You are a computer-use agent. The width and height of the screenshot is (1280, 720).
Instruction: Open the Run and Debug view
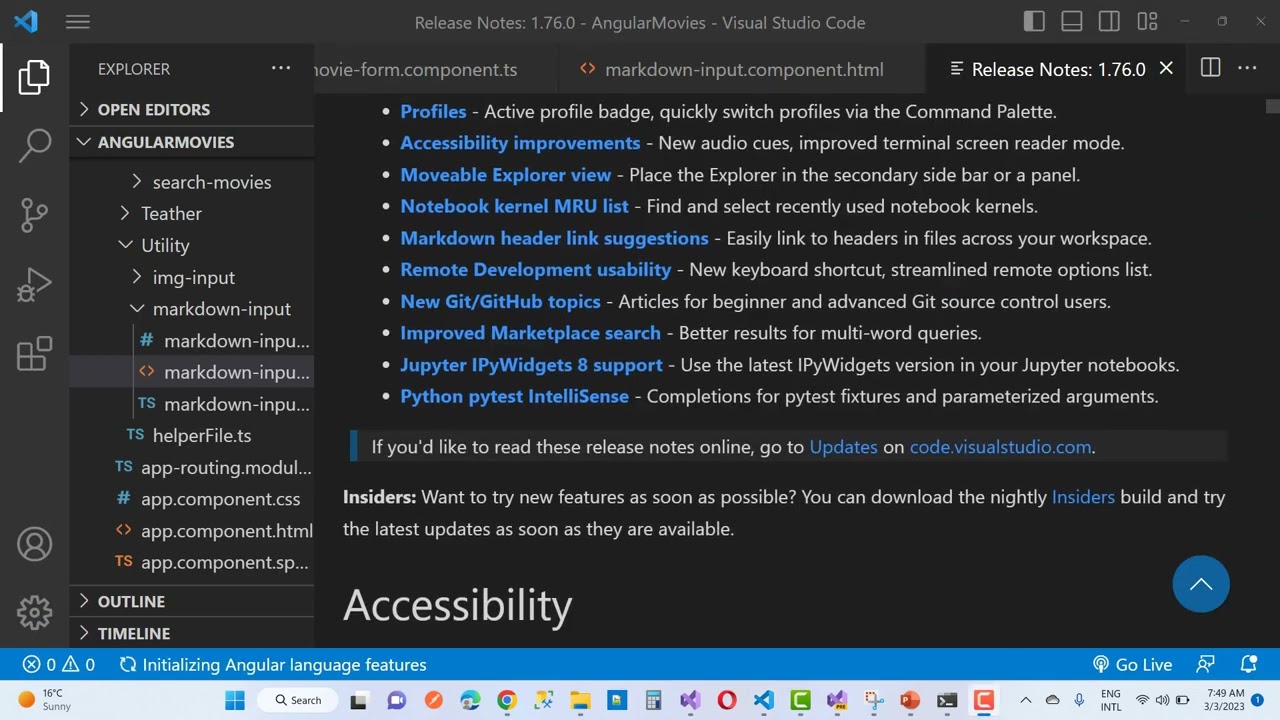34,285
